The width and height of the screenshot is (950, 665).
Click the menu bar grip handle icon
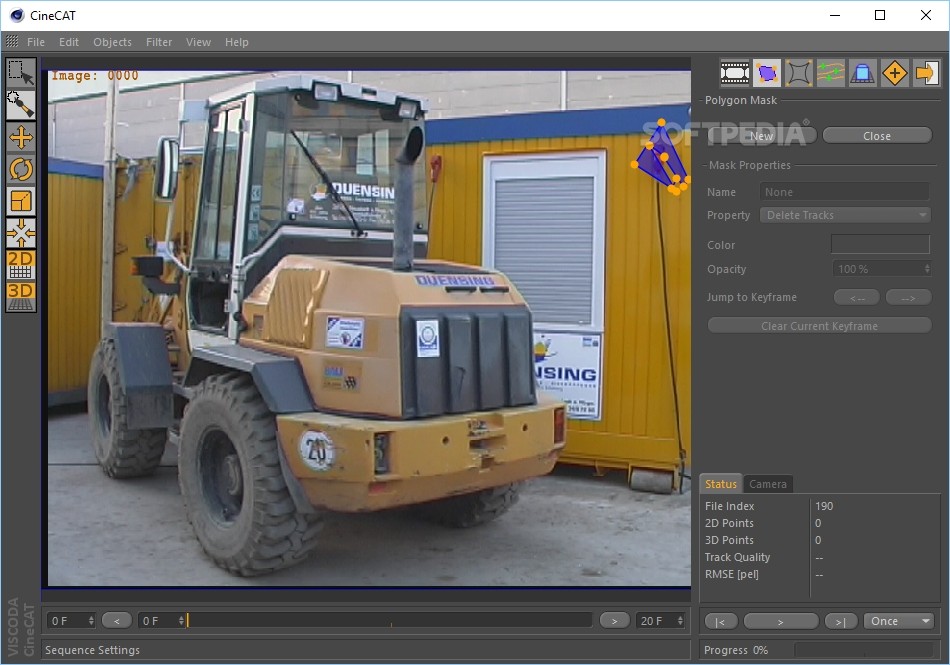click(x=12, y=41)
